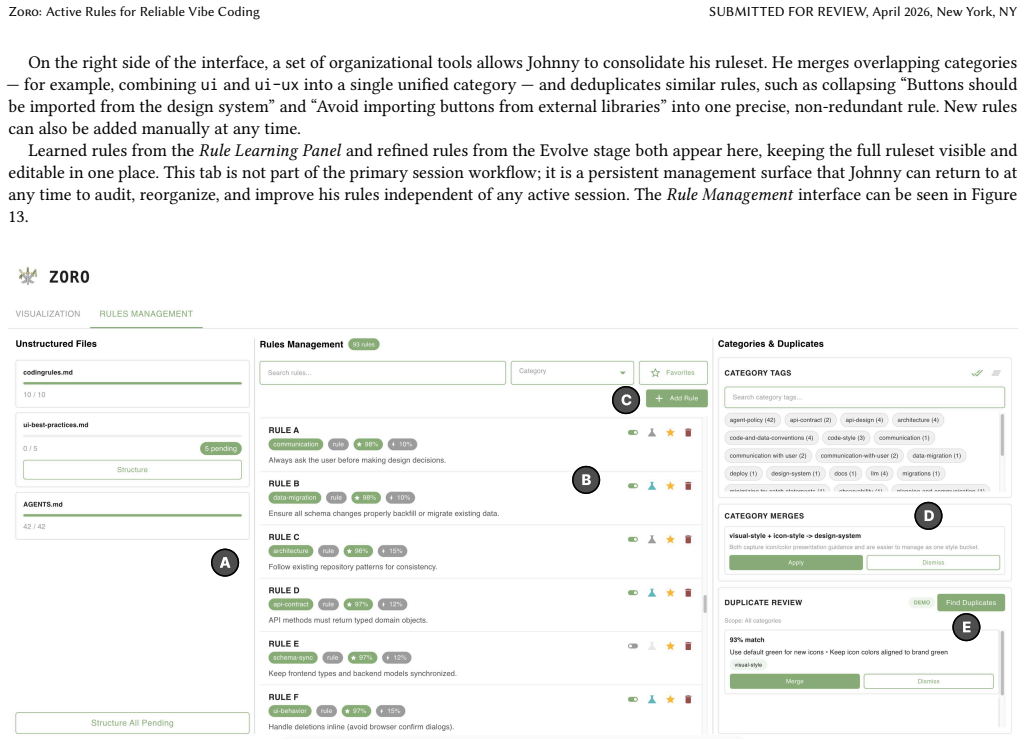The width and height of the screenshot is (1024, 740).
Task: Enable the Rule E toggle switch
Action: tap(633, 646)
